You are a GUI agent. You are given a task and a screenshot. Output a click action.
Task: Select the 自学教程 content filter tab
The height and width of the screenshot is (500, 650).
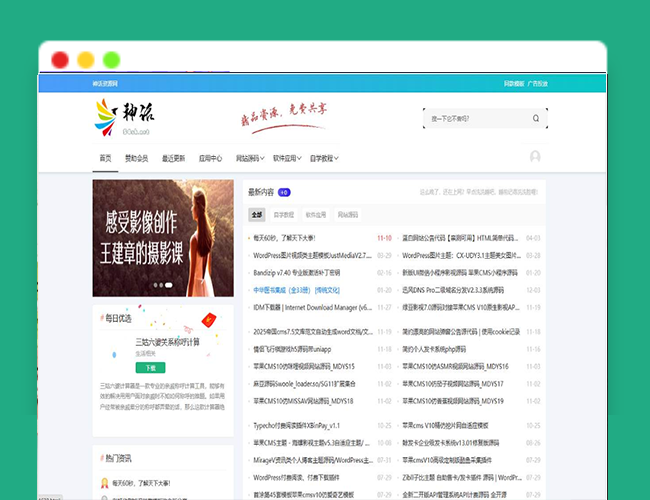pyautogui.click(x=284, y=215)
